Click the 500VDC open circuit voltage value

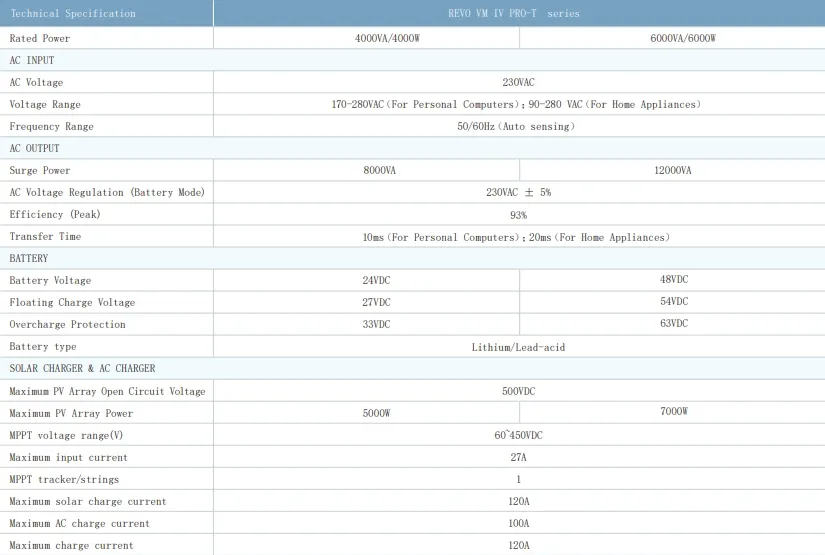(518, 391)
